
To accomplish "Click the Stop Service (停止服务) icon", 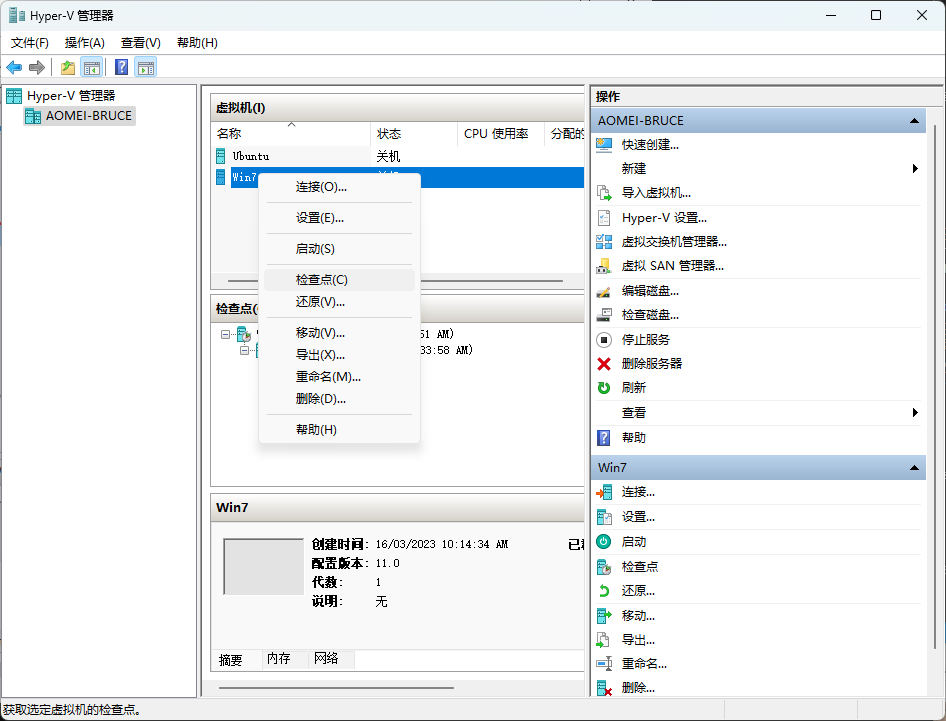I will tap(604, 340).
